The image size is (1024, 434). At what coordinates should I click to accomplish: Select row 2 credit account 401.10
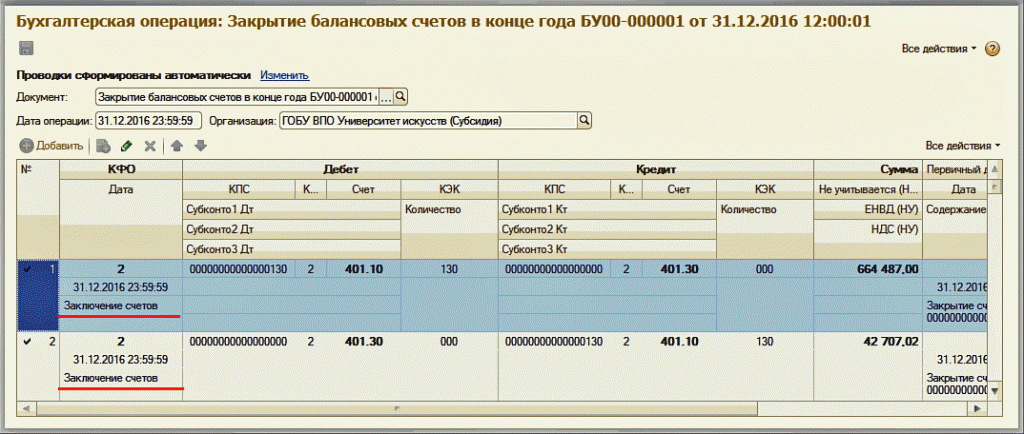pyautogui.click(x=679, y=341)
